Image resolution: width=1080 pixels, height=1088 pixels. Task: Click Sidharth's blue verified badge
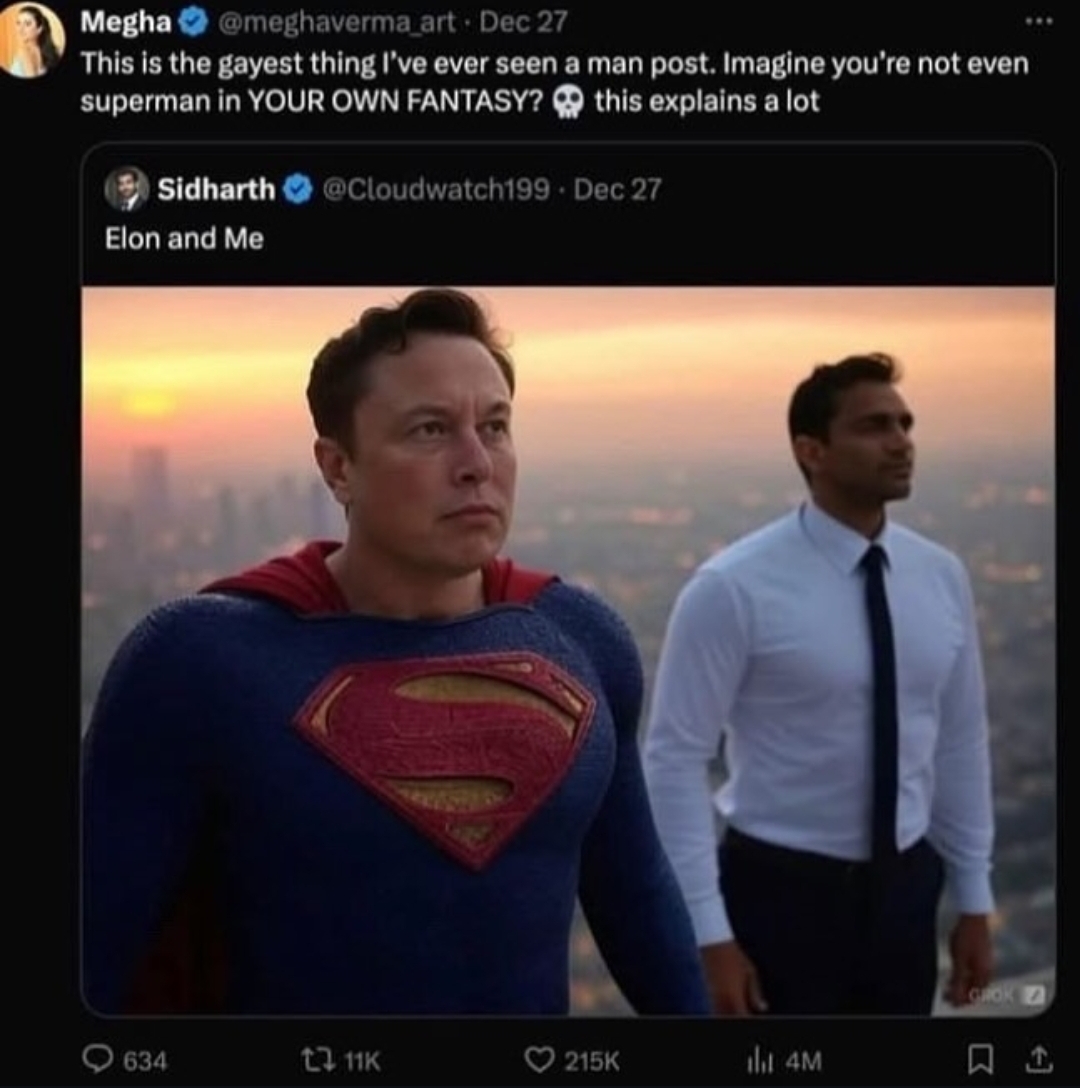[298, 189]
